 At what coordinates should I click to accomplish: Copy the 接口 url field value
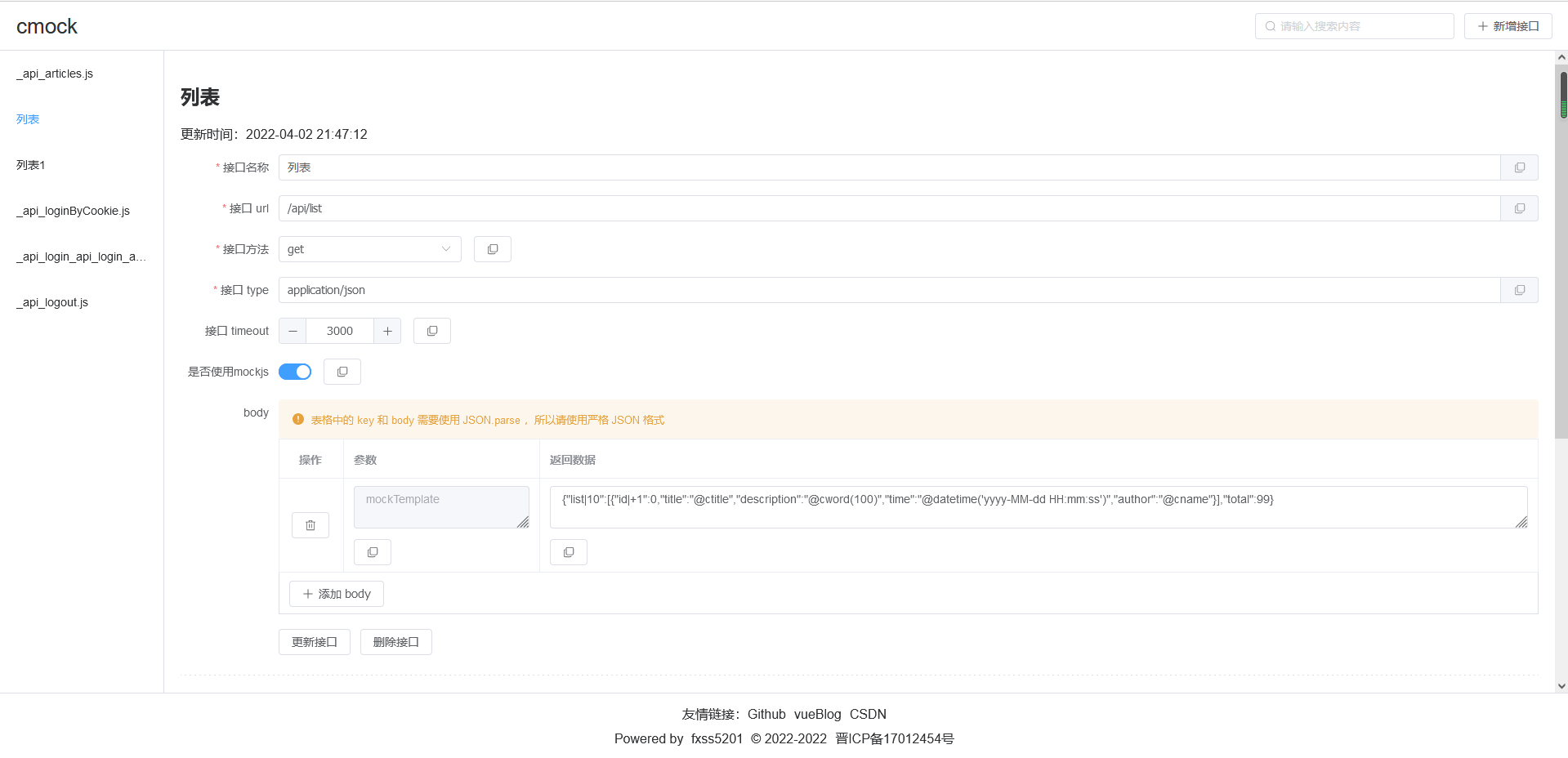1519,208
